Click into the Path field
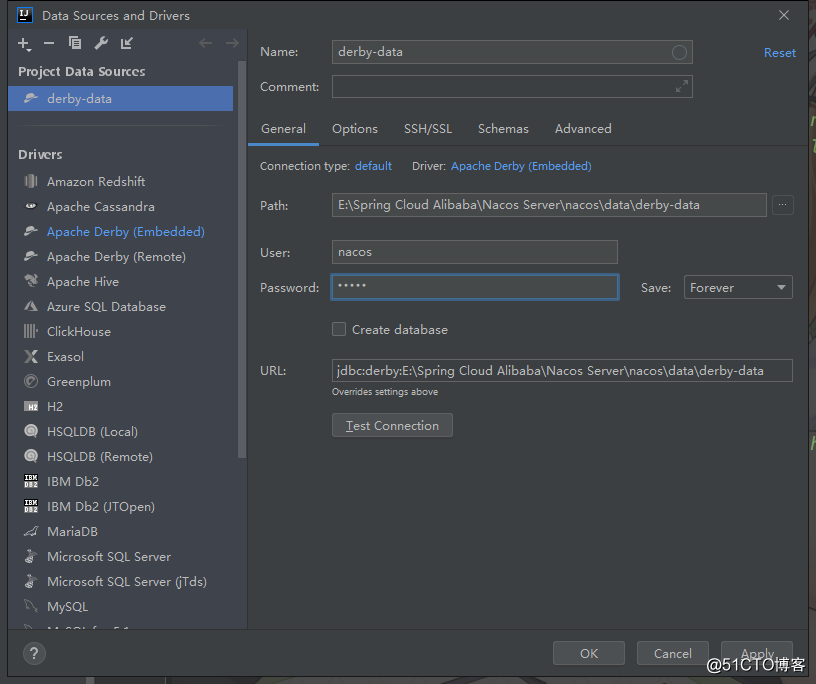The height and width of the screenshot is (684, 816). [549, 205]
